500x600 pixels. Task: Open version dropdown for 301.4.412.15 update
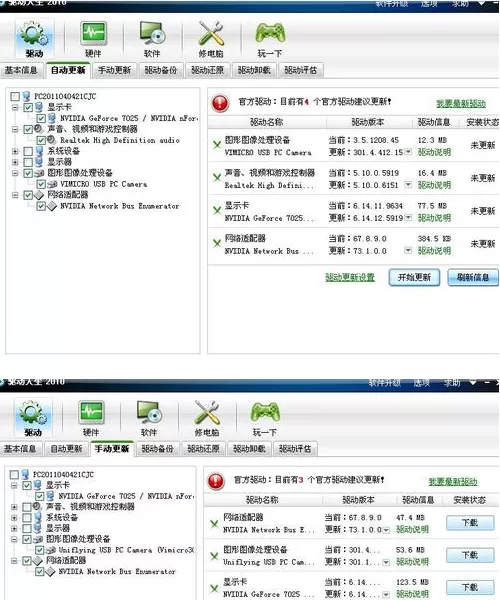click(x=408, y=152)
